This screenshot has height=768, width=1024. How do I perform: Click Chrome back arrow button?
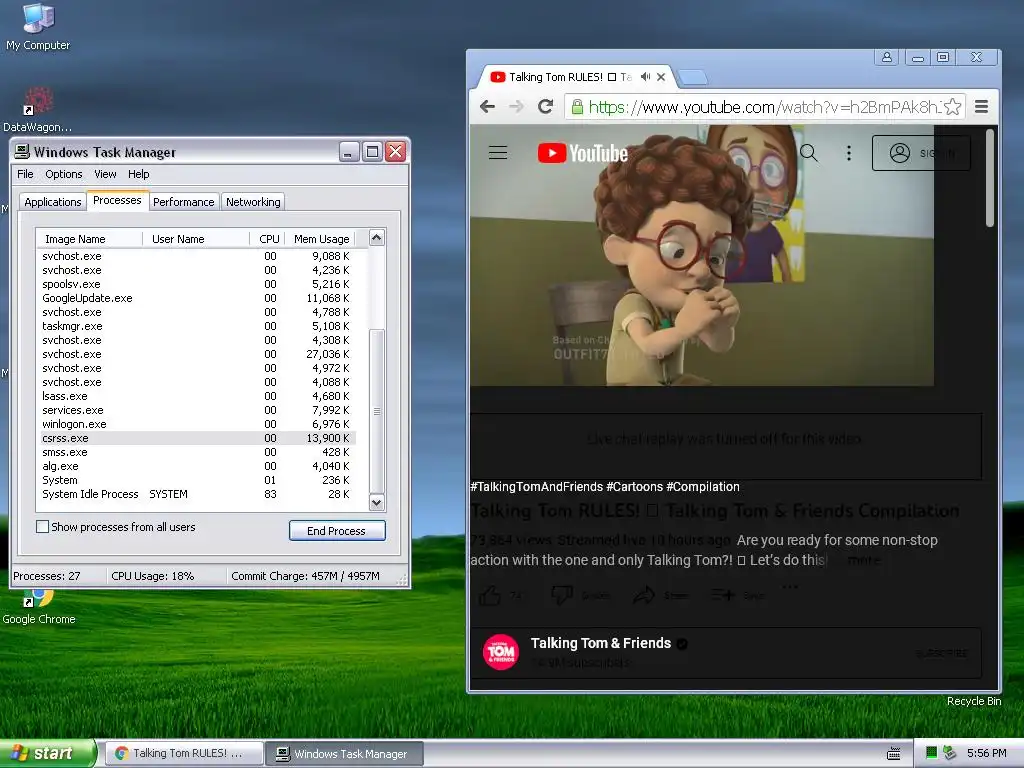[x=487, y=106]
